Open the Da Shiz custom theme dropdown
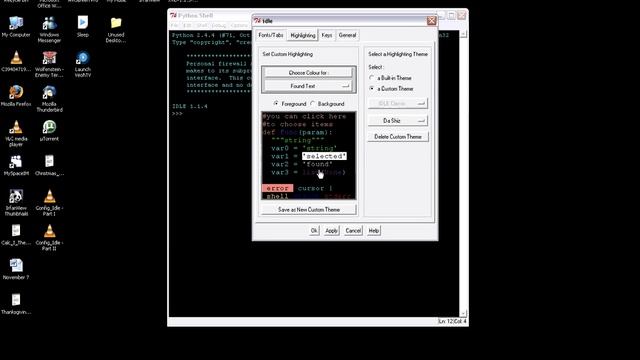This screenshot has width=640, height=360. [397, 120]
